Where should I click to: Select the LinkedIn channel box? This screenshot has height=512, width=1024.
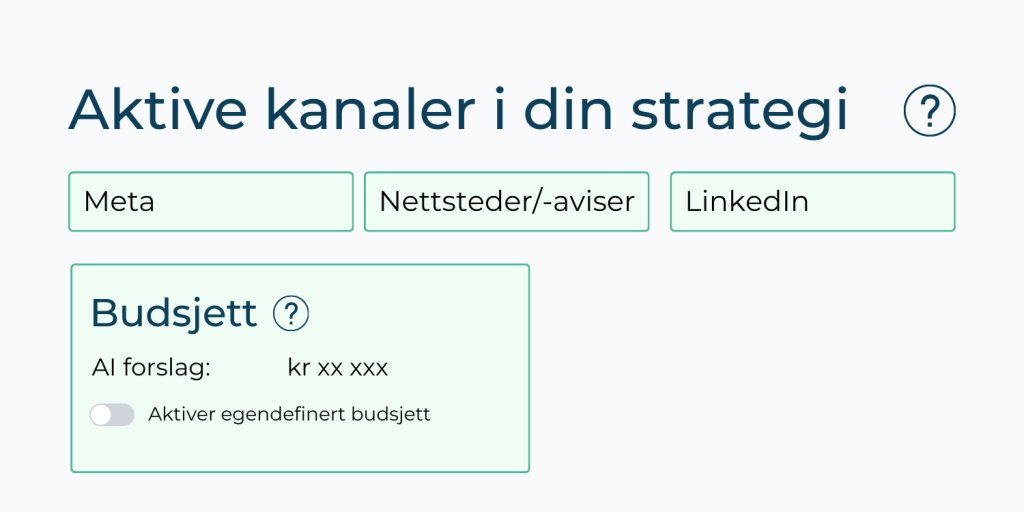812,202
